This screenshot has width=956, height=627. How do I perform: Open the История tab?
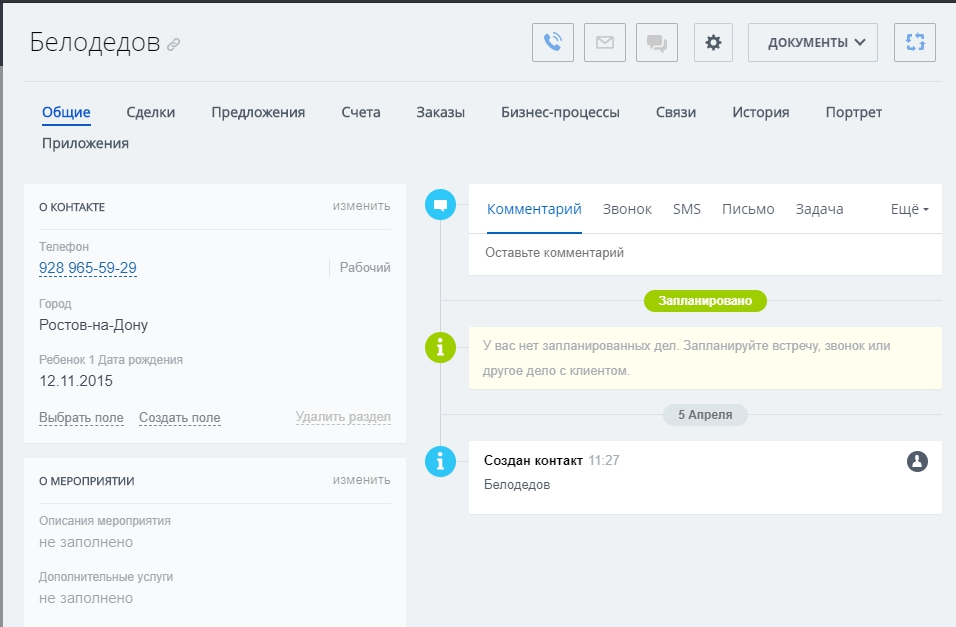(760, 112)
